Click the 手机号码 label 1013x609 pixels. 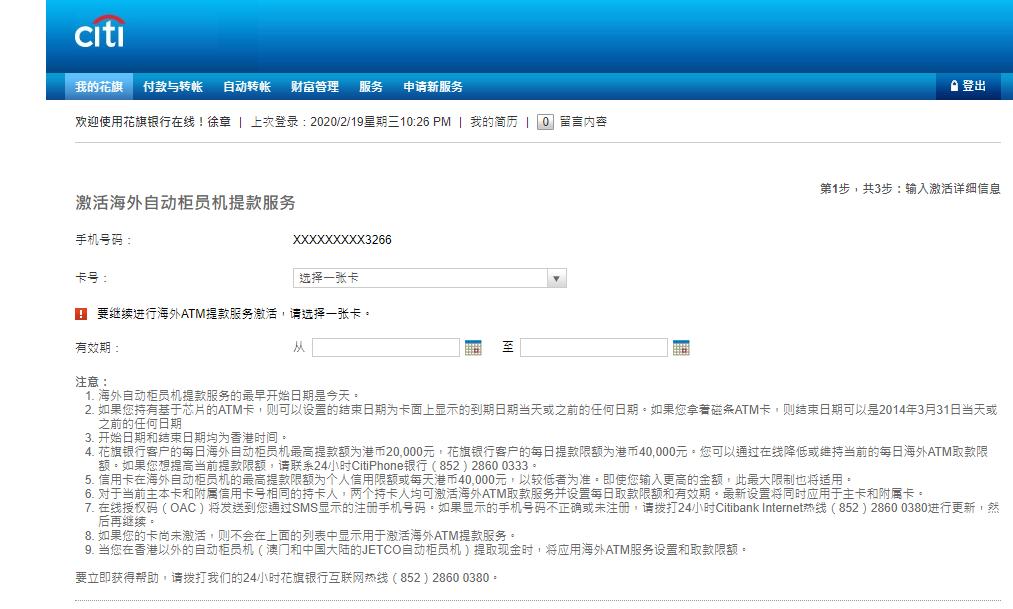click(x=103, y=240)
